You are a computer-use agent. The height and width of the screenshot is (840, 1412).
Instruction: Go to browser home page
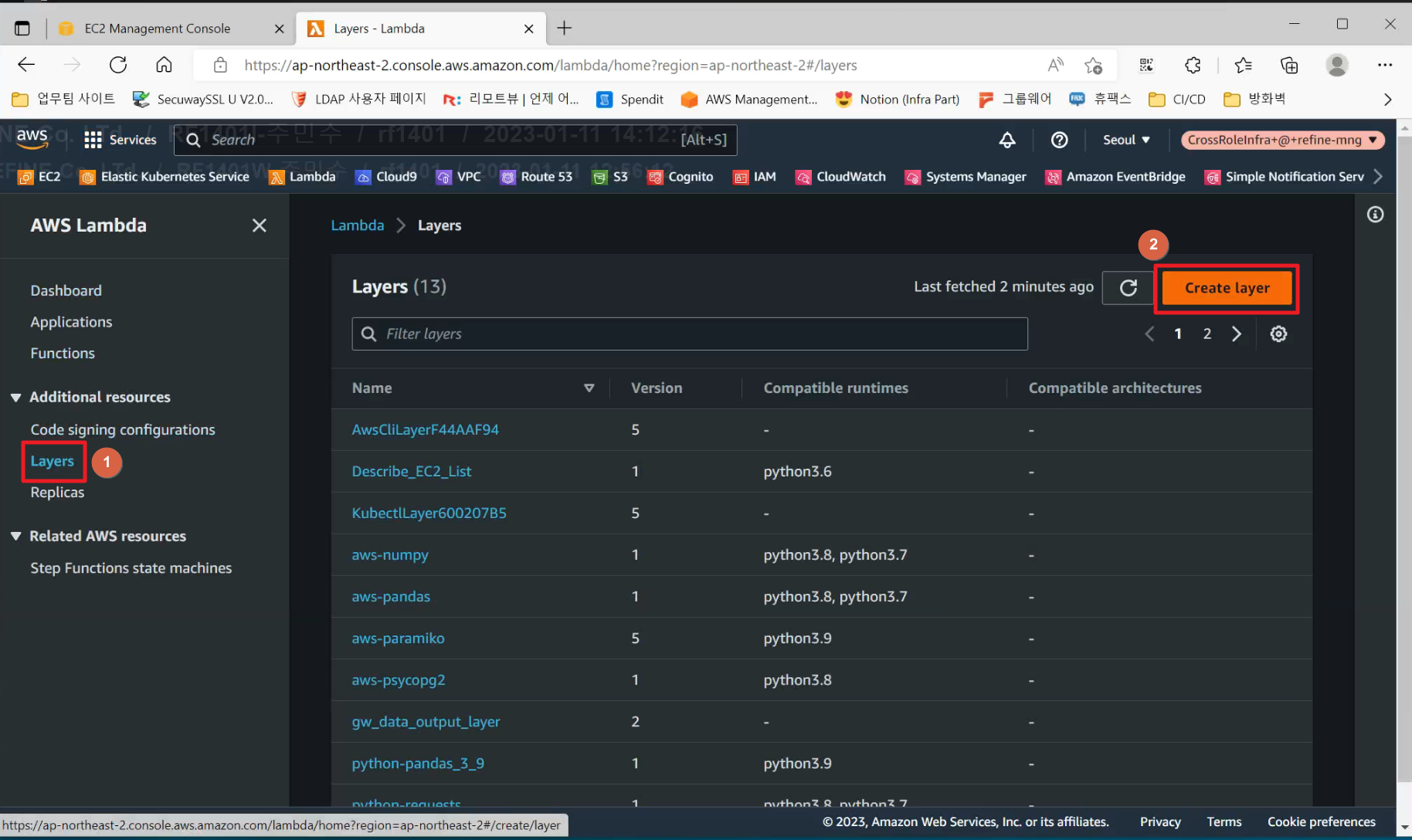pyautogui.click(x=164, y=65)
